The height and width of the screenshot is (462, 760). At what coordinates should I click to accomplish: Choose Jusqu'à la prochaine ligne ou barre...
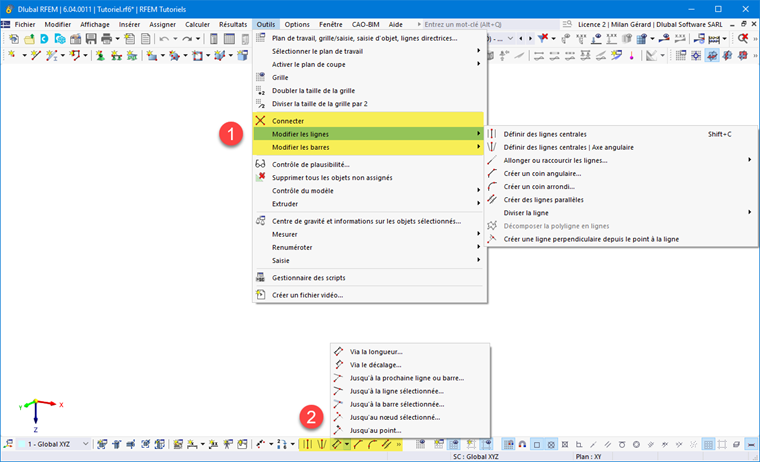point(407,378)
